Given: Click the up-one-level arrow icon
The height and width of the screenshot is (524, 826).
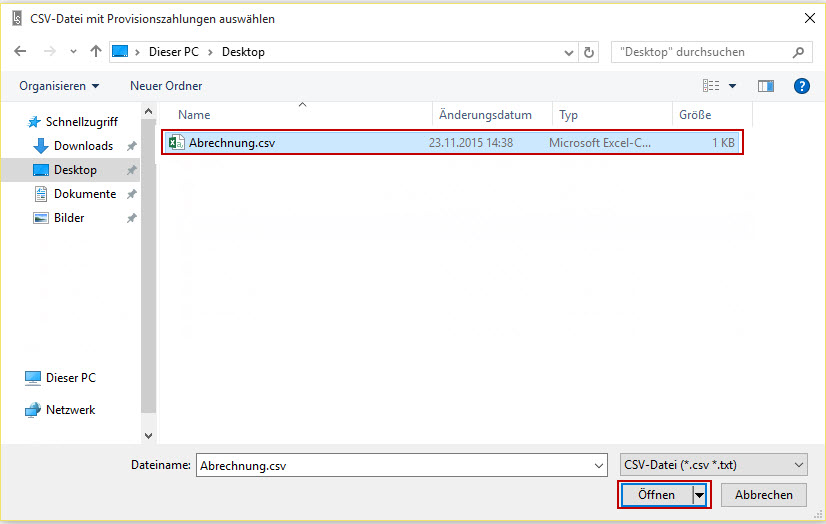Looking at the screenshot, I should 96,52.
